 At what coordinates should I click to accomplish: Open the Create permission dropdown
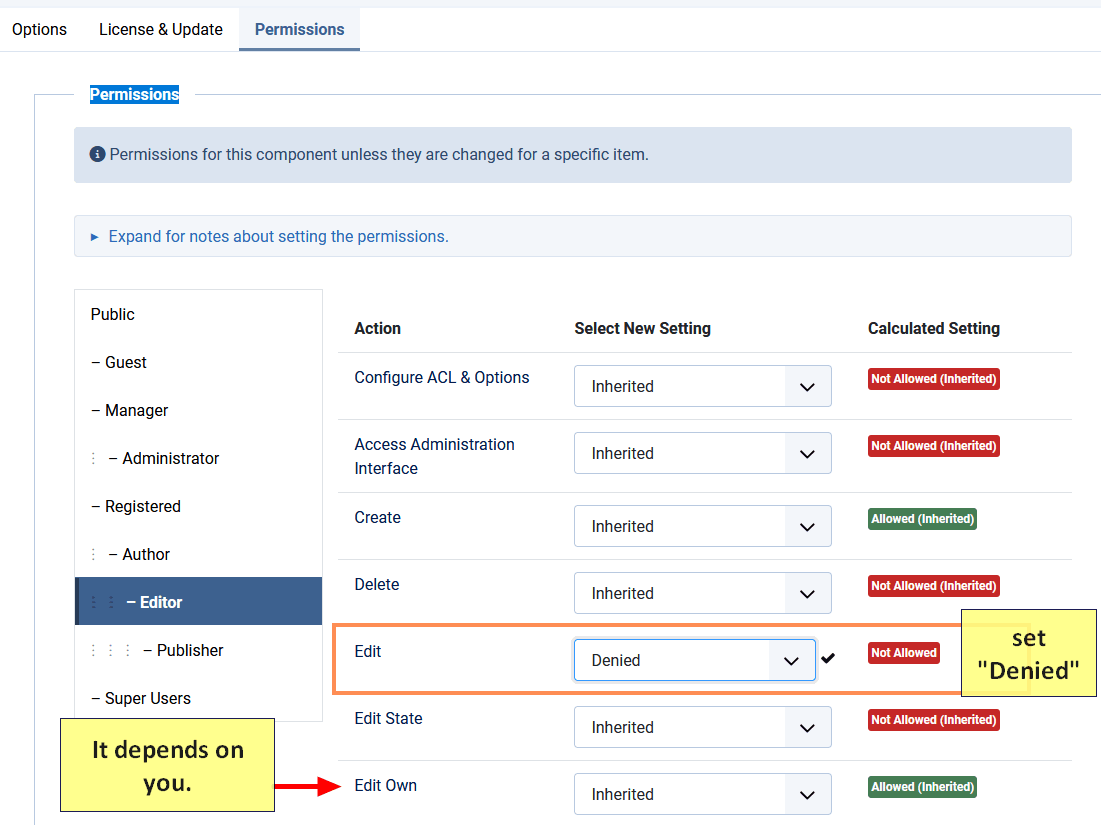click(x=702, y=526)
